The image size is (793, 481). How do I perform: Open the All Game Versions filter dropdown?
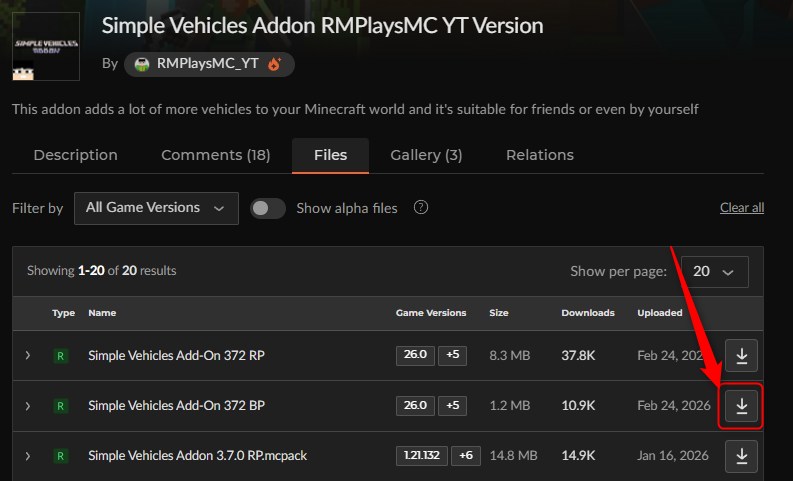click(156, 208)
